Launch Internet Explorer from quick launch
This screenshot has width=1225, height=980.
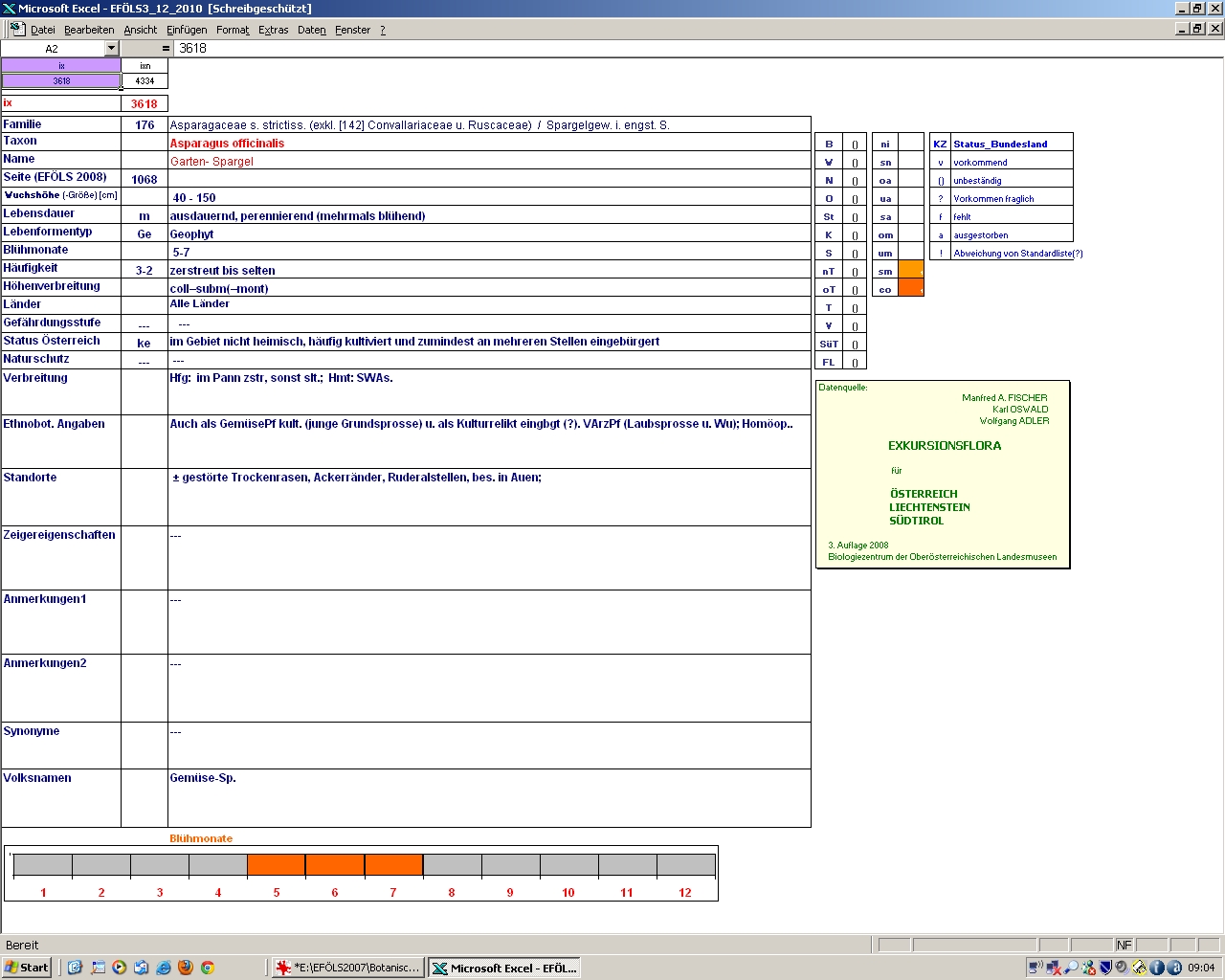click(163, 968)
